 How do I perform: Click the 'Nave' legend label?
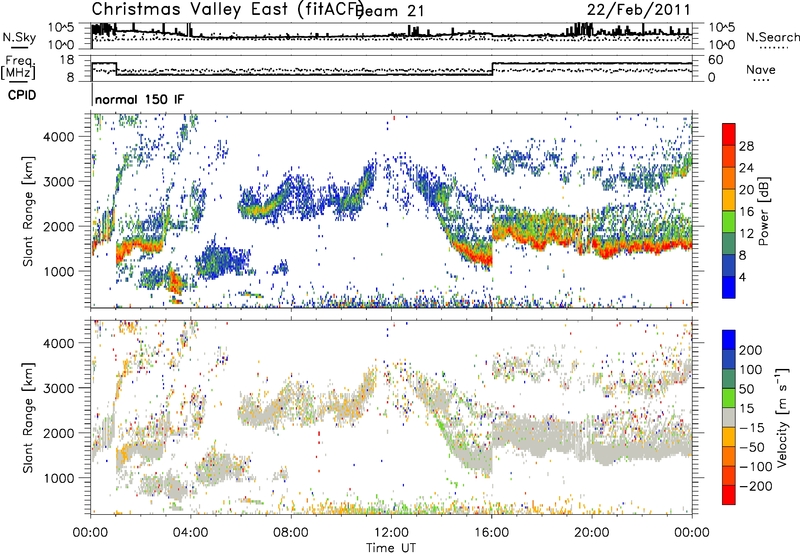coord(760,69)
